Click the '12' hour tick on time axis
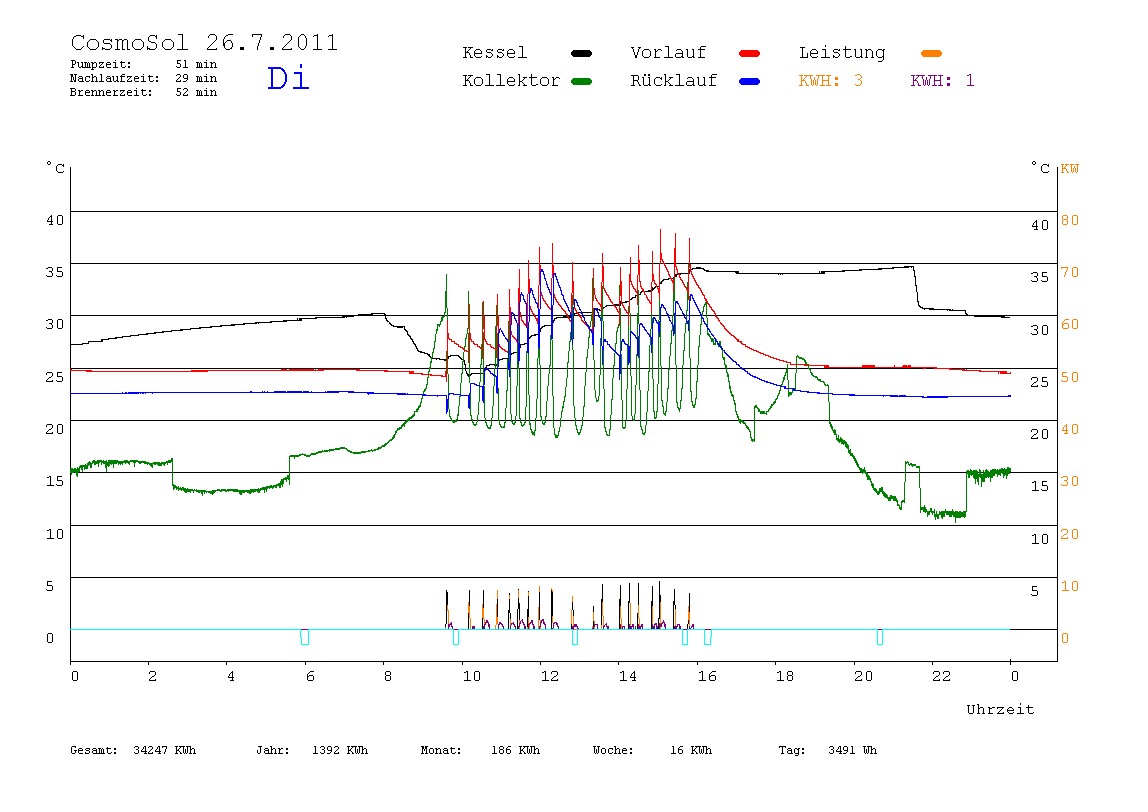 [x=550, y=676]
